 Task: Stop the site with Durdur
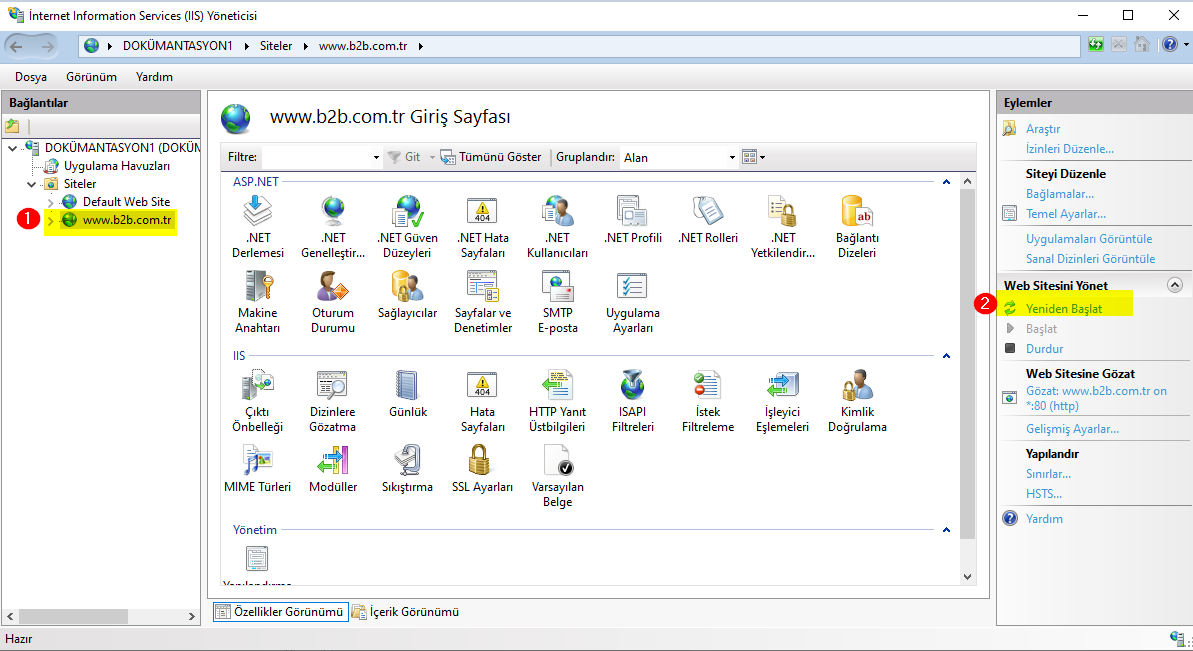(1045, 349)
